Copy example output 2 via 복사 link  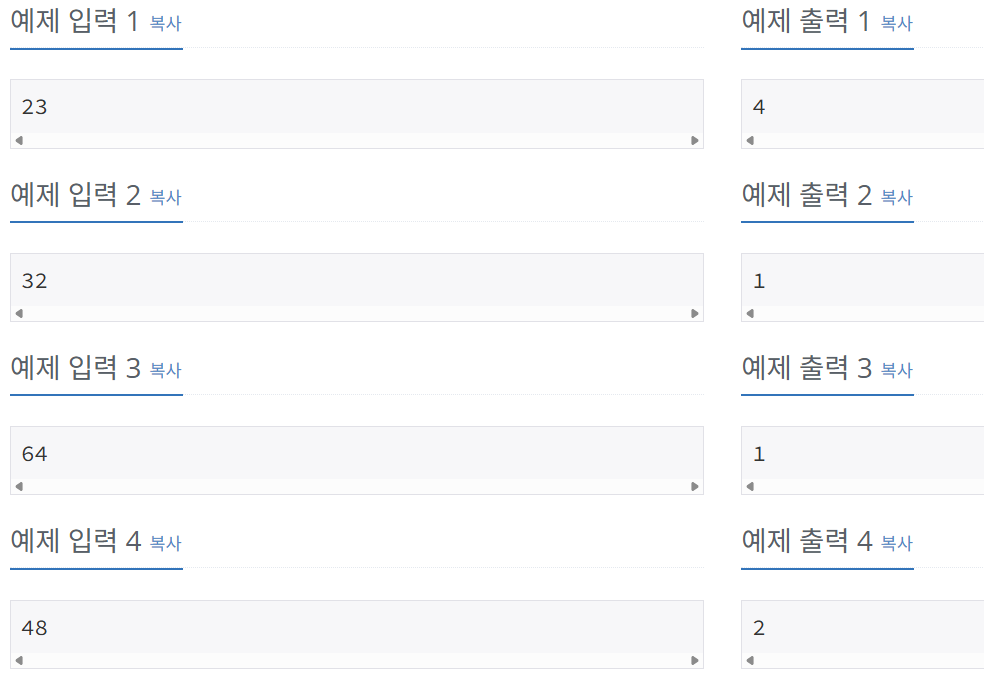[896, 197]
